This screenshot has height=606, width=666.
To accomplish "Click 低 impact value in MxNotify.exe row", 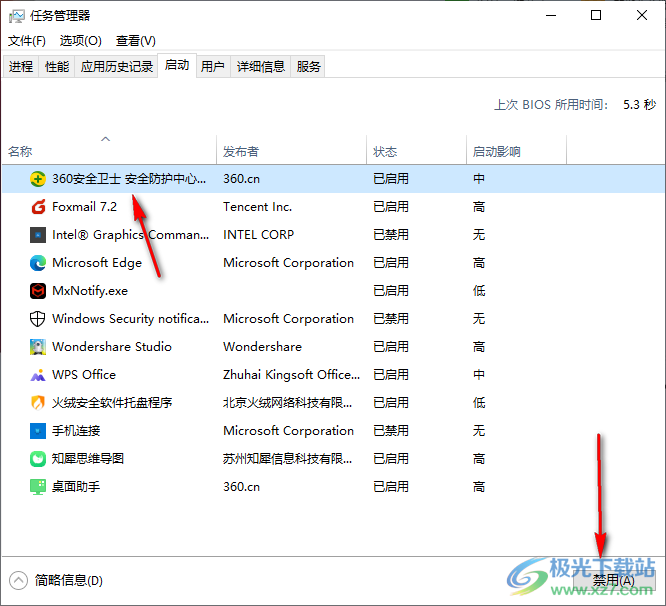I will click(479, 291).
